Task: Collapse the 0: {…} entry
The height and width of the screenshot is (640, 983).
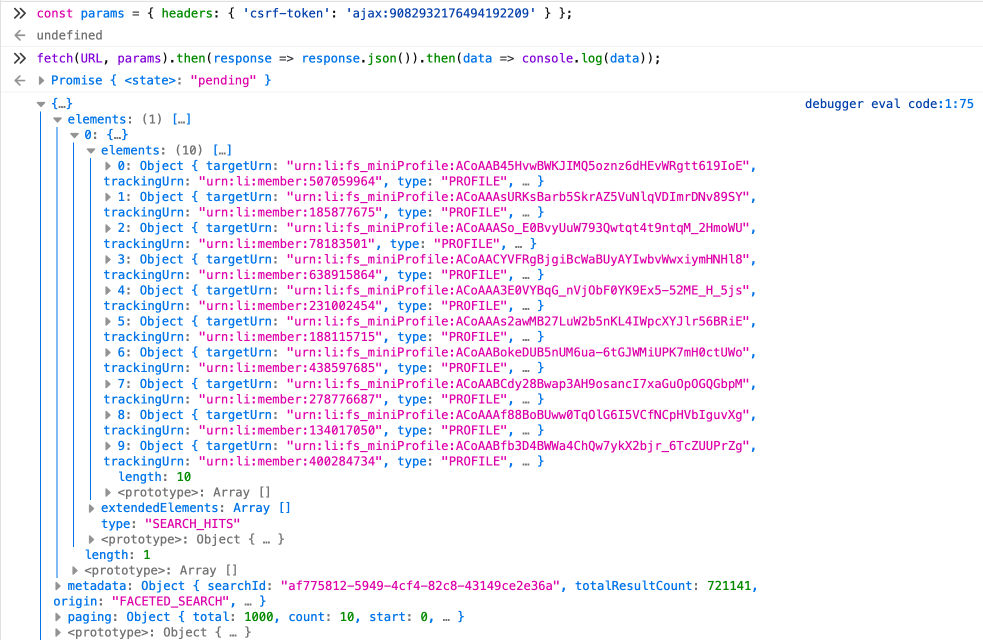Action: click(x=75, y=135)
